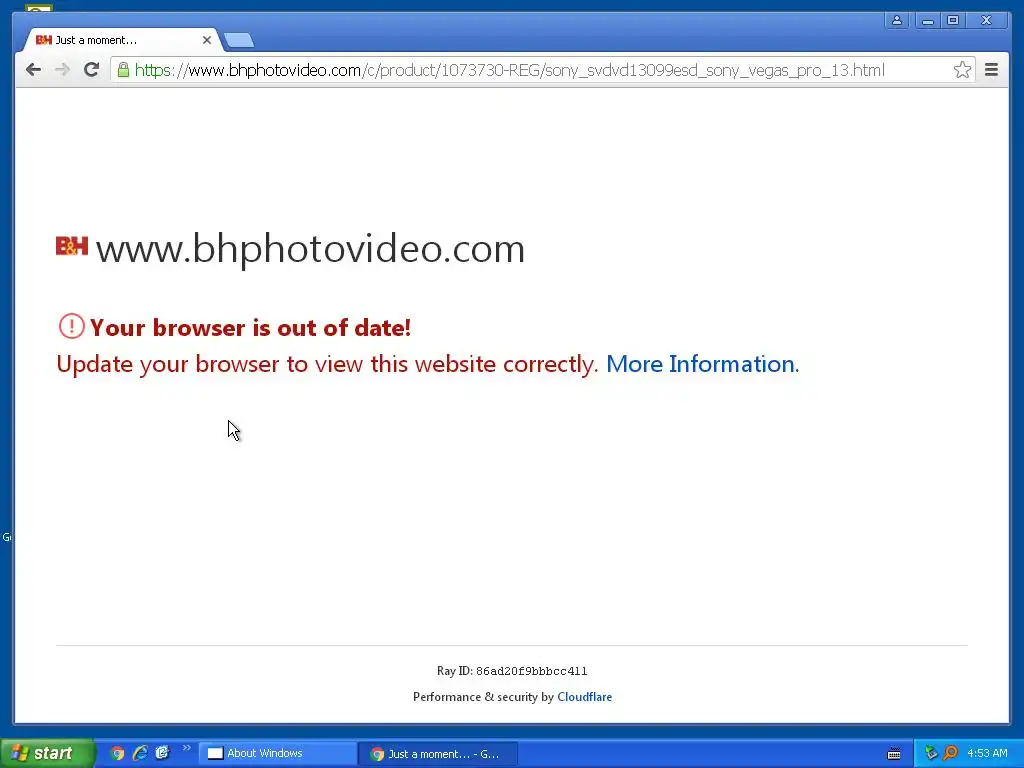This screenshot has height=768, width=1024.
Task: Minimize the Chrome window
Action: pyautogui.click(x=927, y=20)
